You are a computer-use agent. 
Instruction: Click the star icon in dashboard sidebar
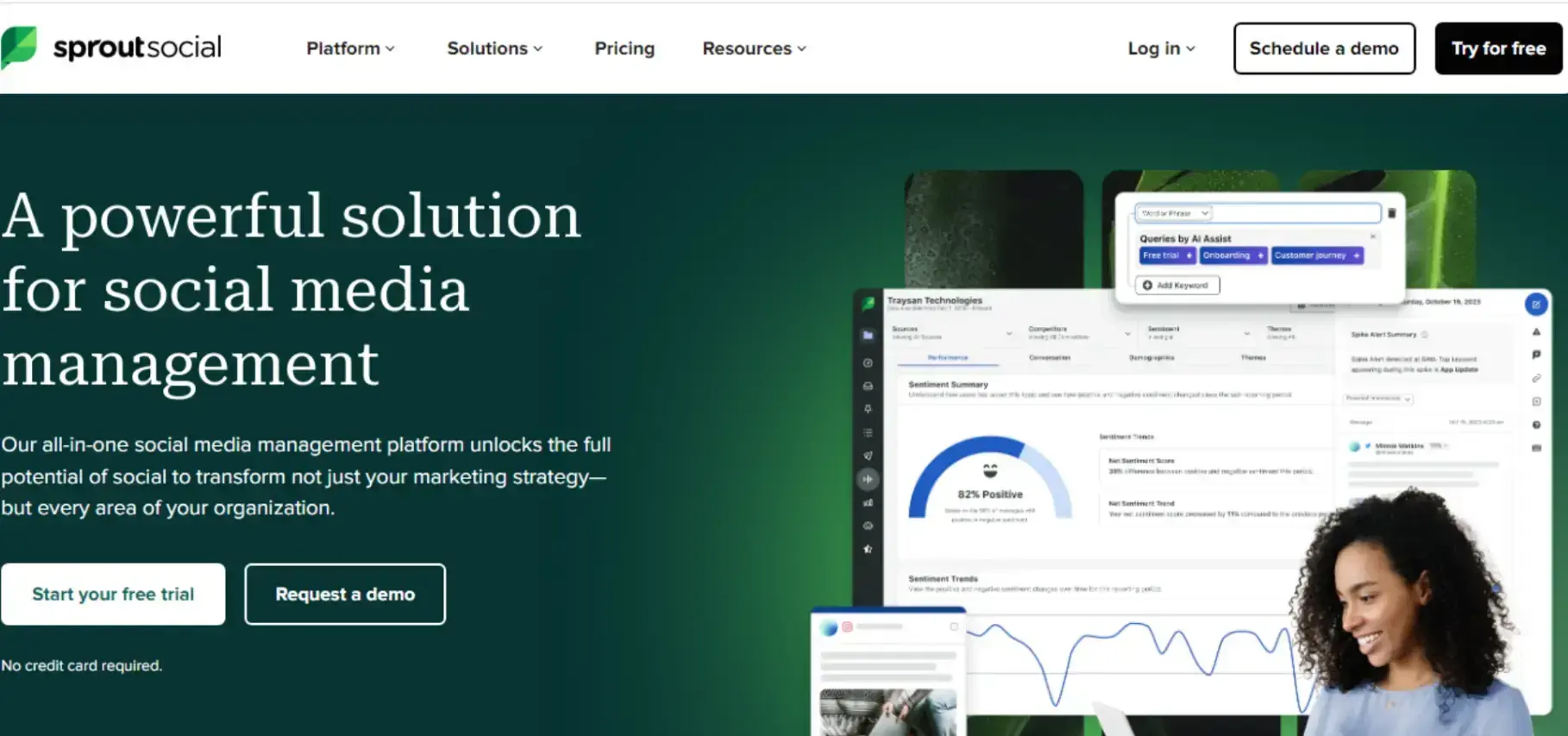pyautogui.click(x=868, y=549)
